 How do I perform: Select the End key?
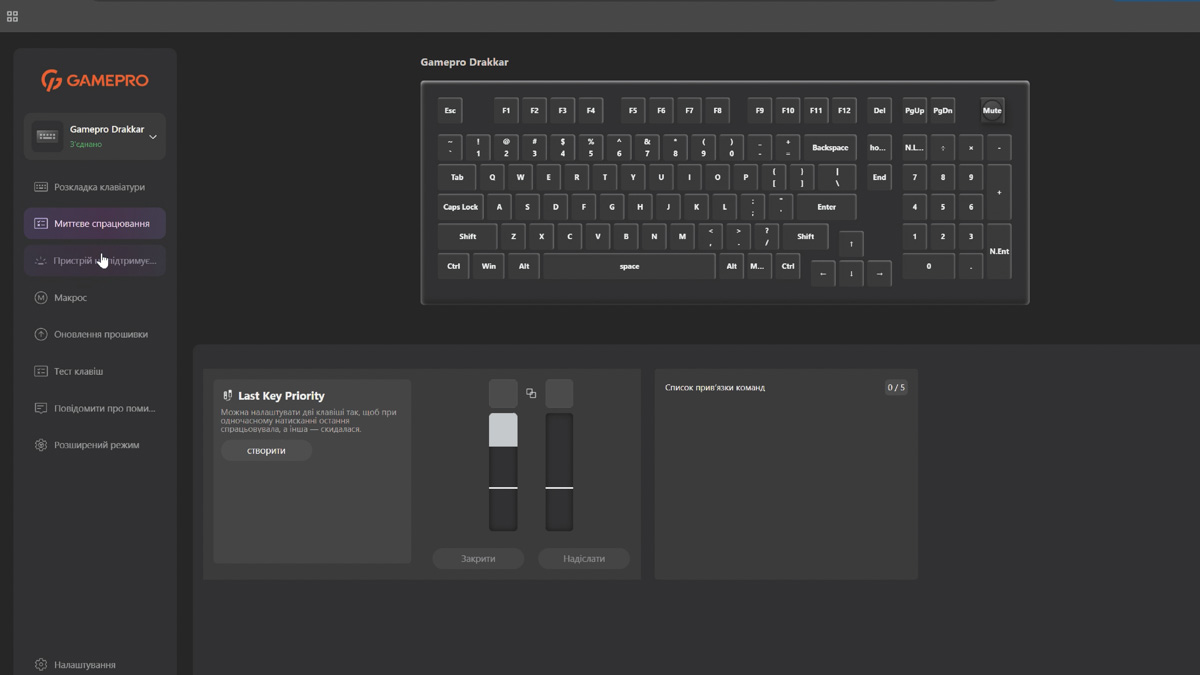(x=879, y=178)
